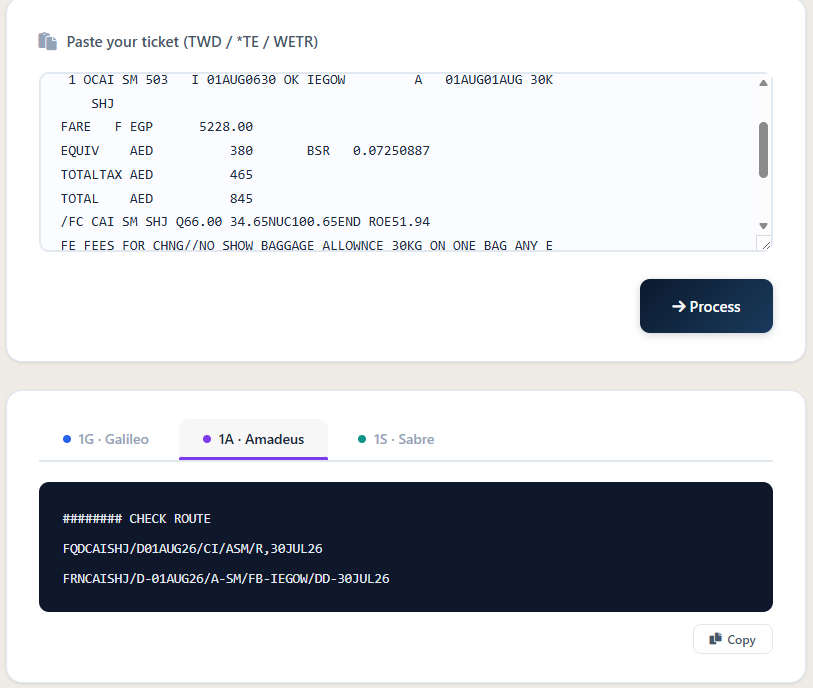Screen dimensions: 813x688
Task: Click the 1 OCAI SM 503 segment line
Action: (x=311, y=80)
